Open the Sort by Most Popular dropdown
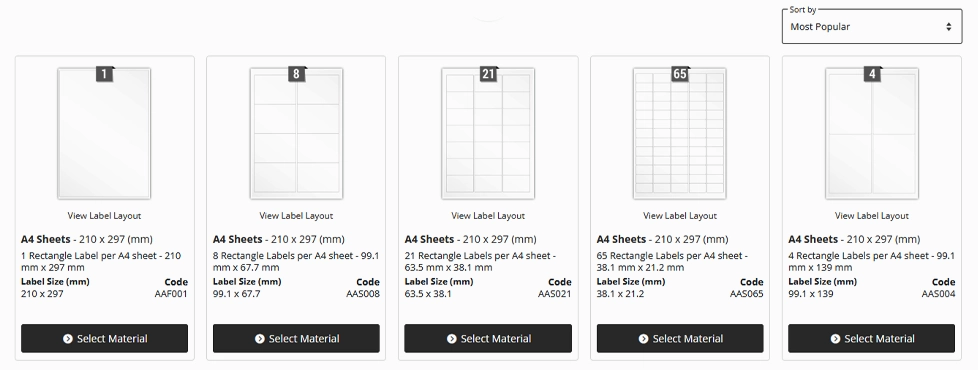 (x=872, y=27)
